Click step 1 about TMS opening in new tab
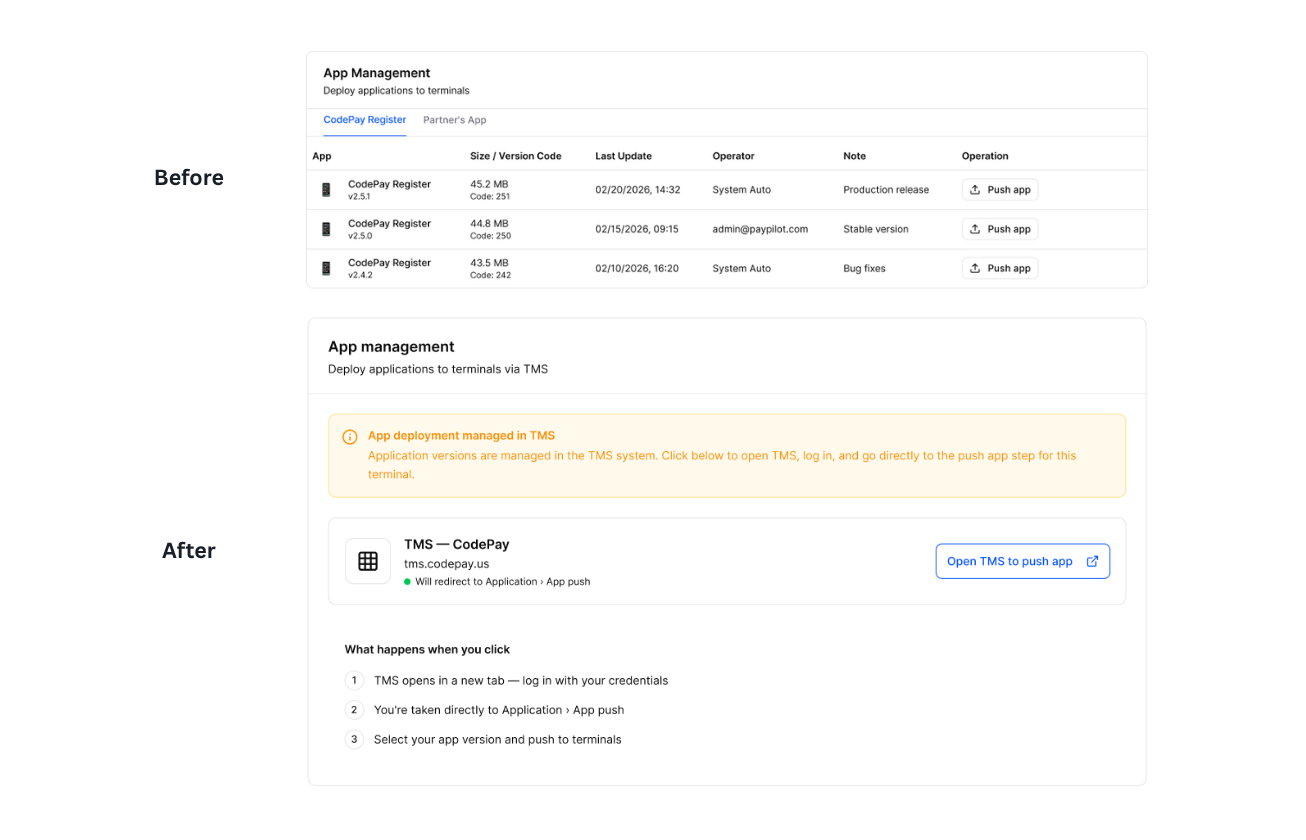This screenshot has height=840, width=1306. [521, 681]
